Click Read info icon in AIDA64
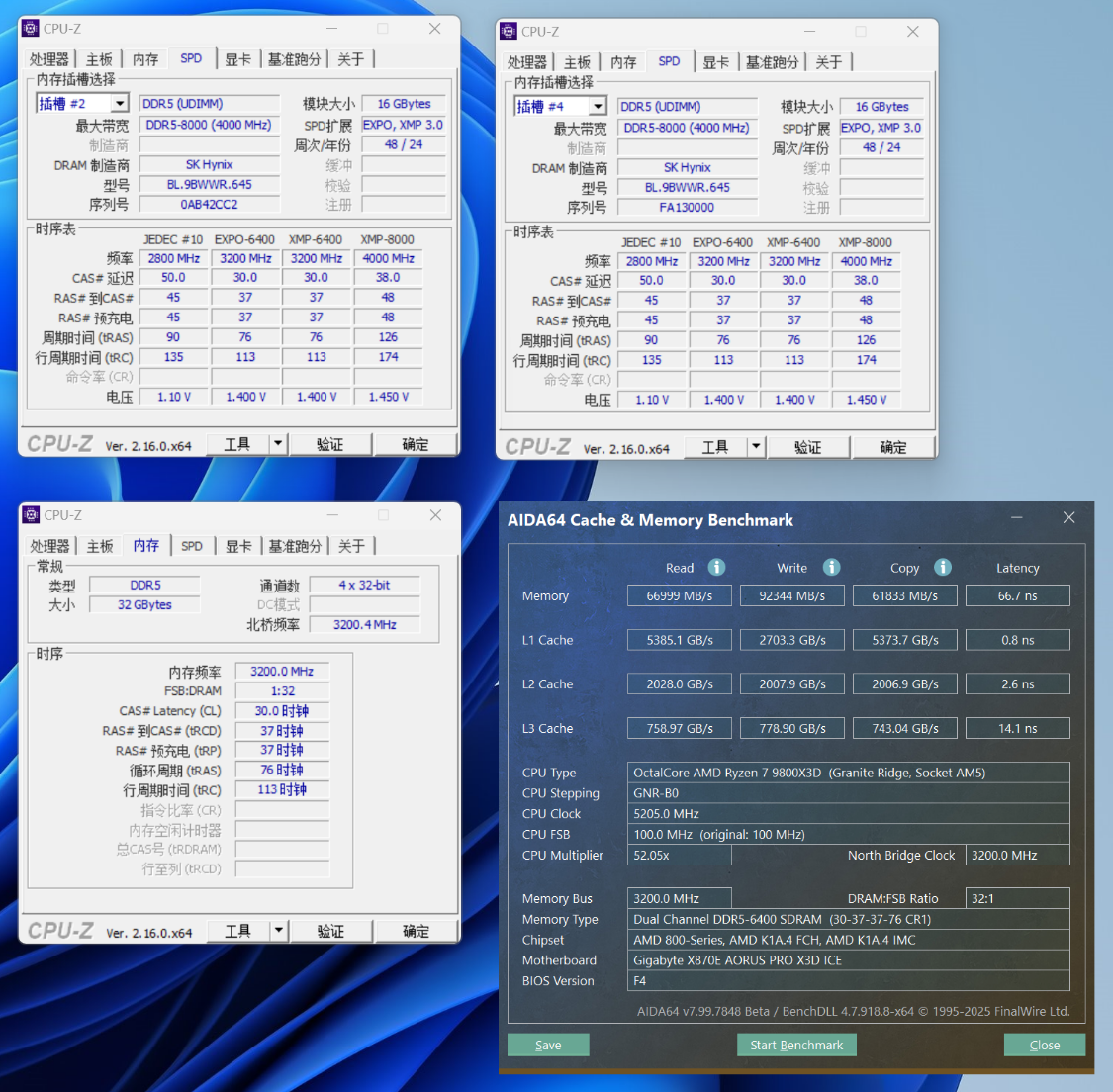 (x=717, y=567)
